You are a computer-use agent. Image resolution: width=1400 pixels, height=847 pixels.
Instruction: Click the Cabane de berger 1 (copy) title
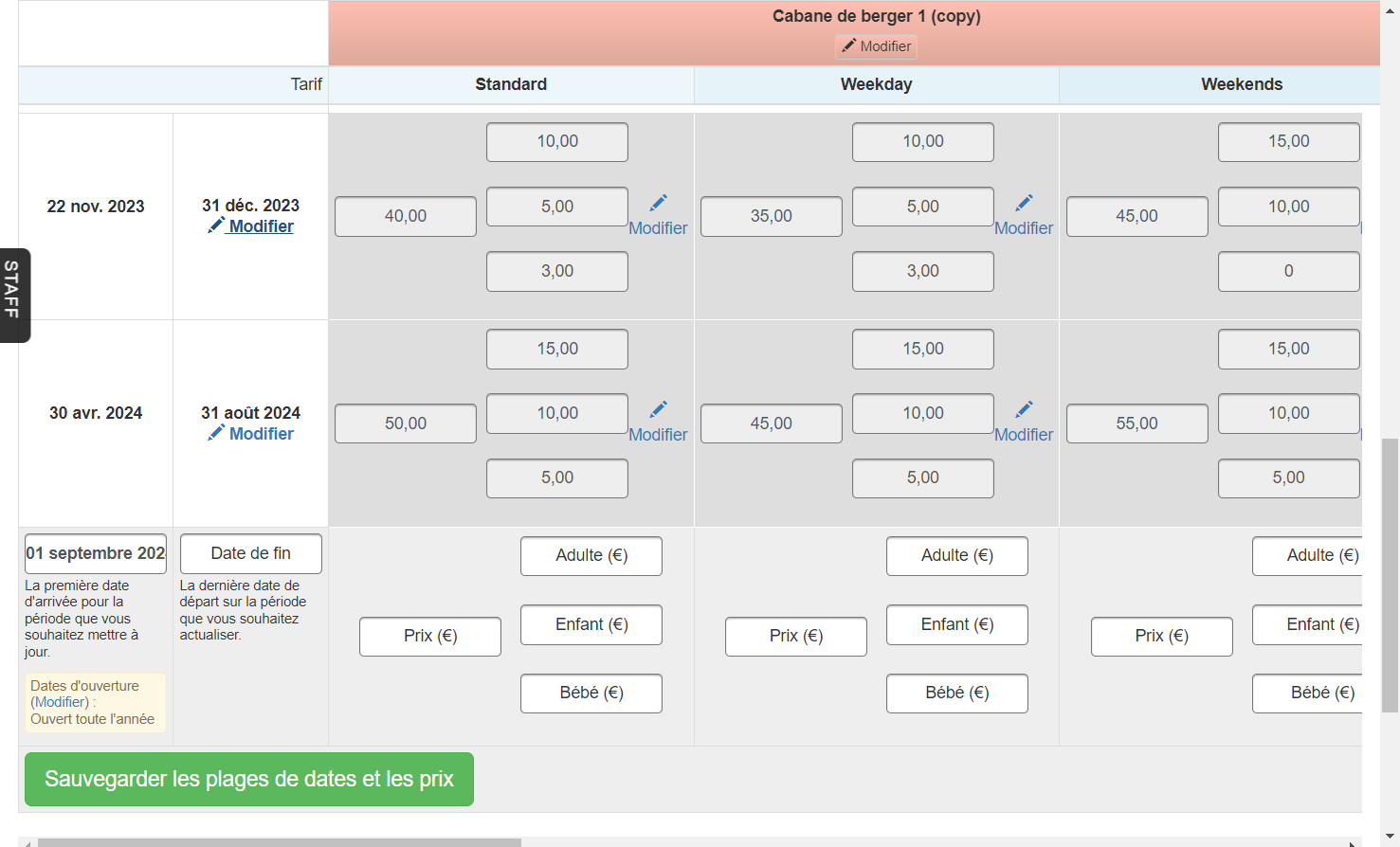pyautogui.click(x=877, y=16)
